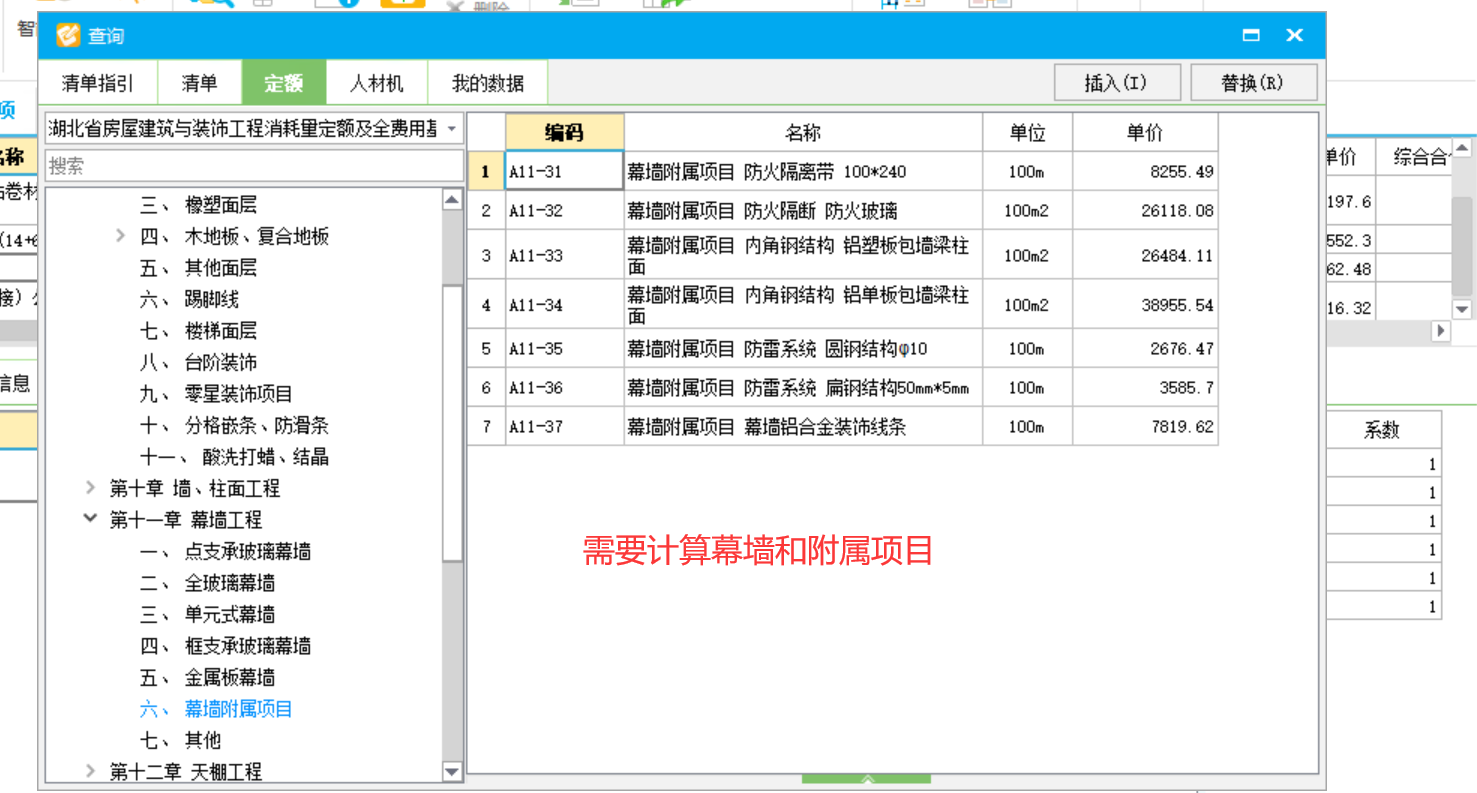The image size is (1477, 793).
Task: Click the price cell 26118.08
Action: (x=1145, y=211)
